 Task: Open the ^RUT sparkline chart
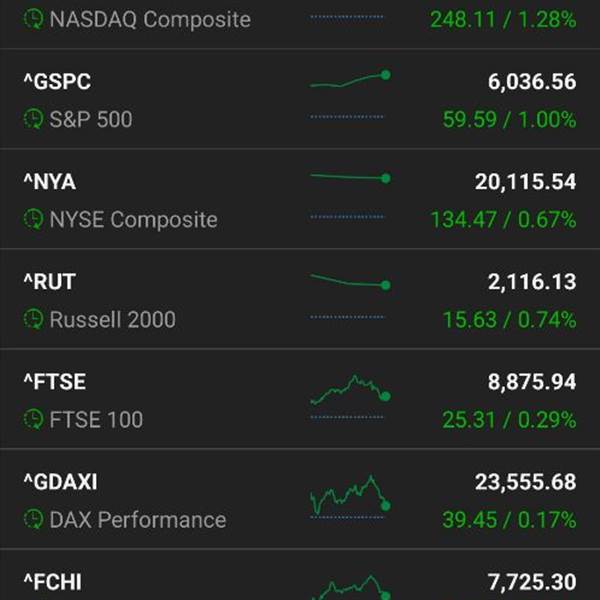(350, 282)
